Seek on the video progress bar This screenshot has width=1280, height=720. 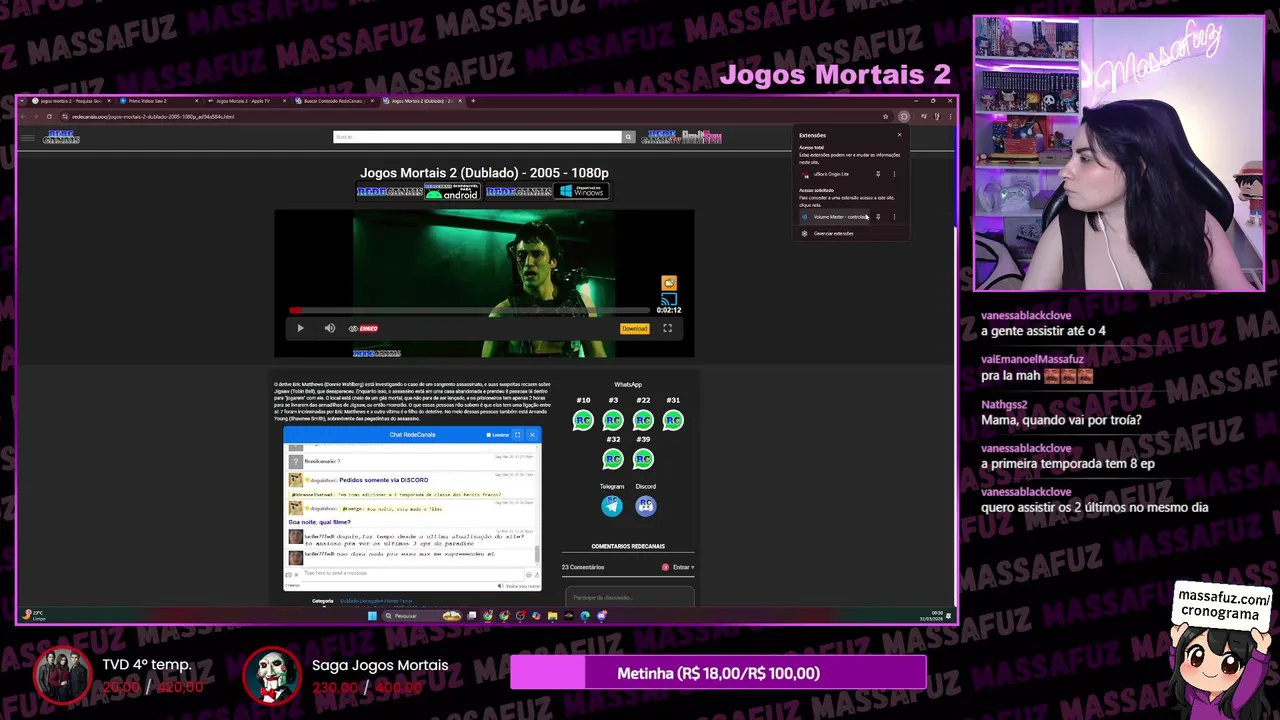tap(470, 310)
